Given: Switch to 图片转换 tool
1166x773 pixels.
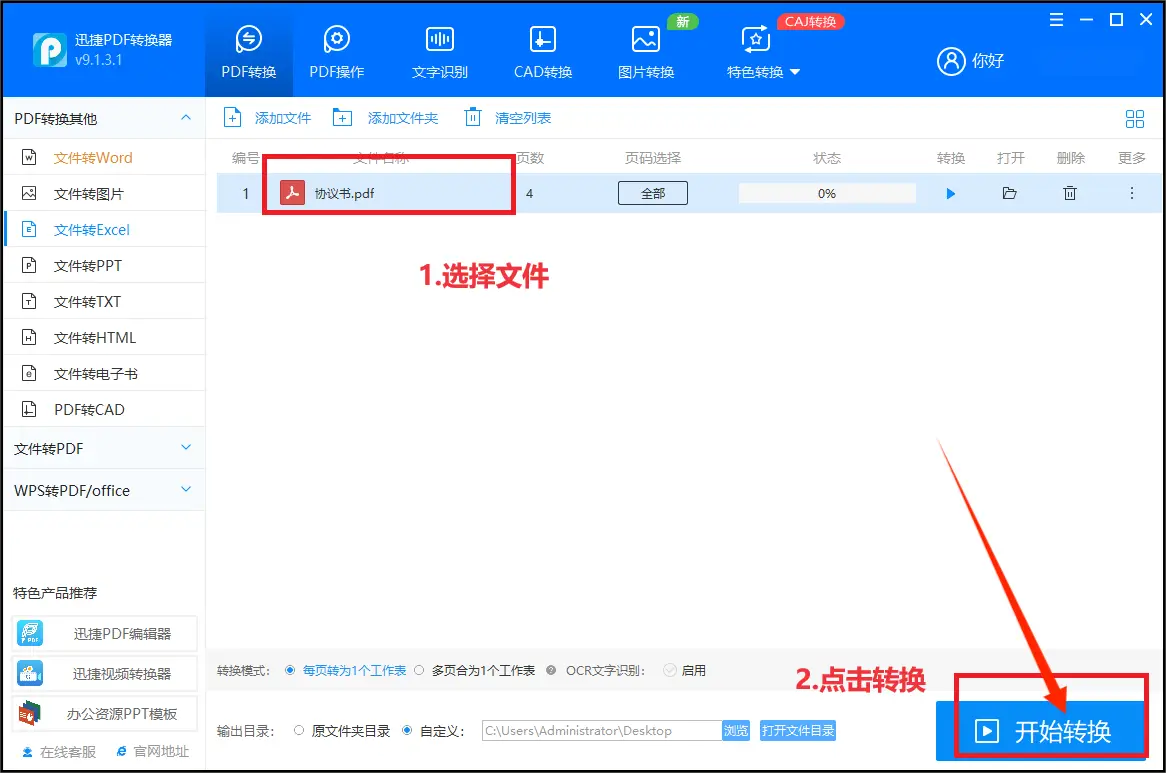Looking at the screenshot, I should coord(646,52).
